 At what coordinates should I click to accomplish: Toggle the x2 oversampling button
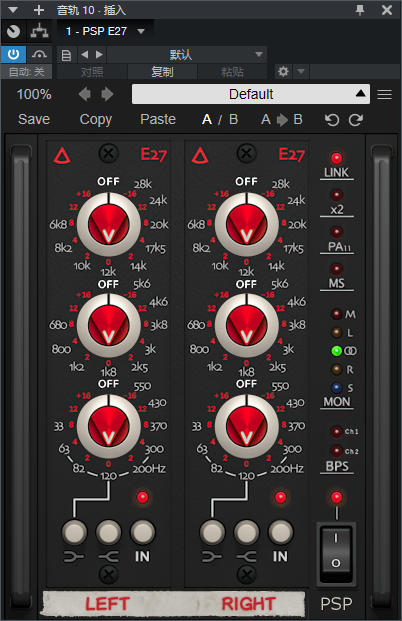click(x=336, y=195)
